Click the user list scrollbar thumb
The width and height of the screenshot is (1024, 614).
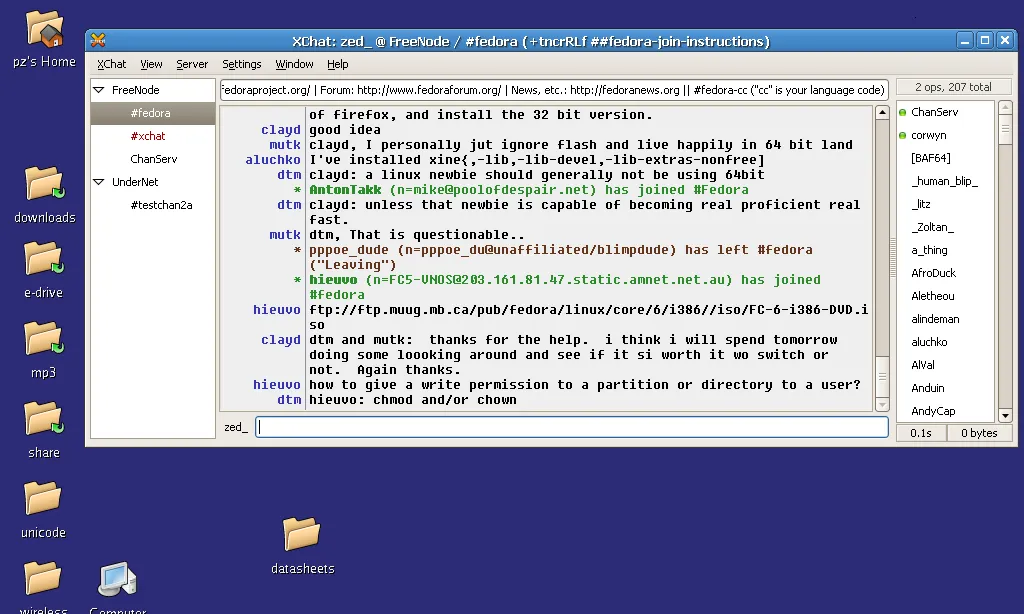[1005, 129]
